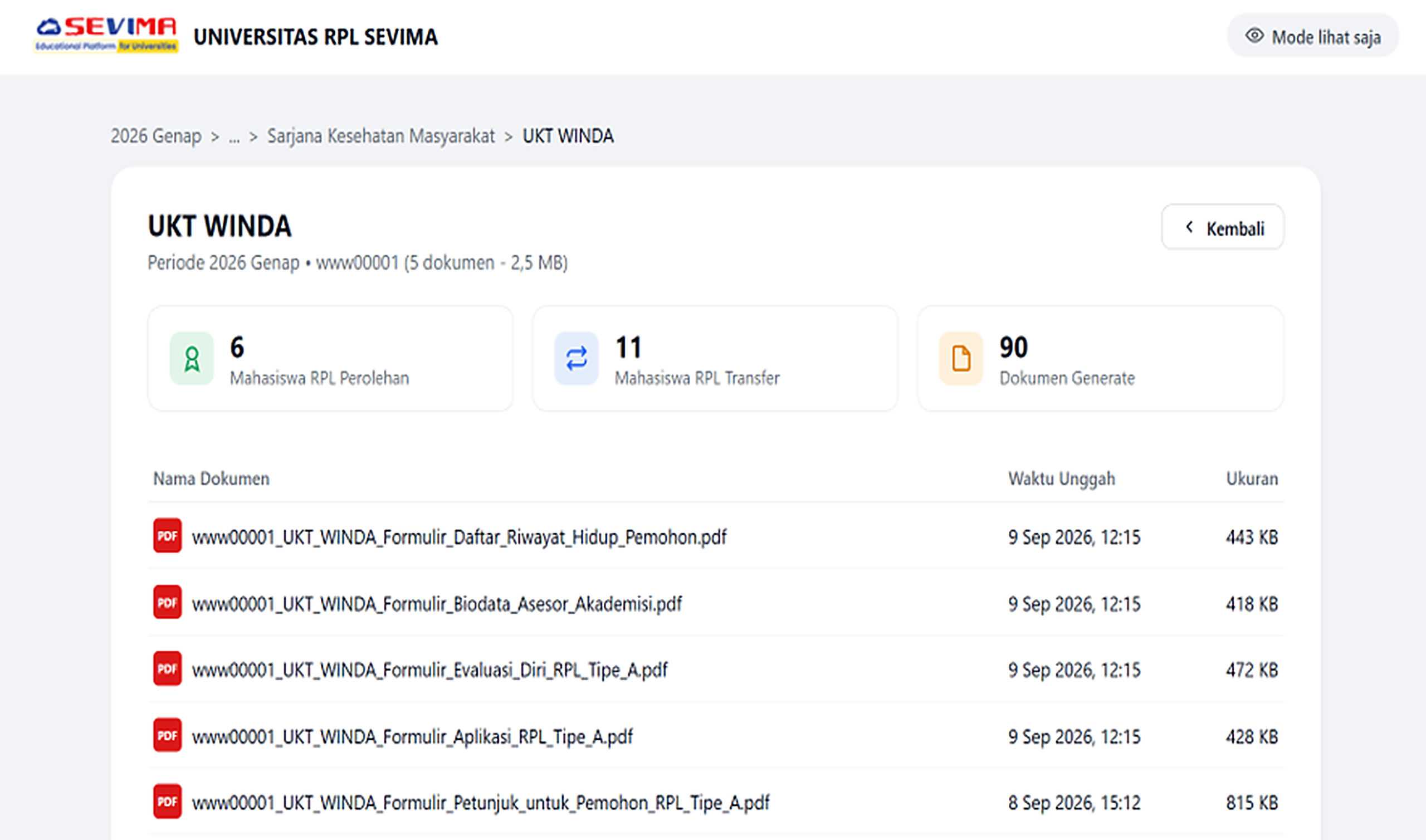Open www00001_UKT_WINDA_Formulir_Daftar_Riwayat_Hidup_Pemohon.pdf
The height and width of the screenshot is (840, 1426).
coord(459,537)
